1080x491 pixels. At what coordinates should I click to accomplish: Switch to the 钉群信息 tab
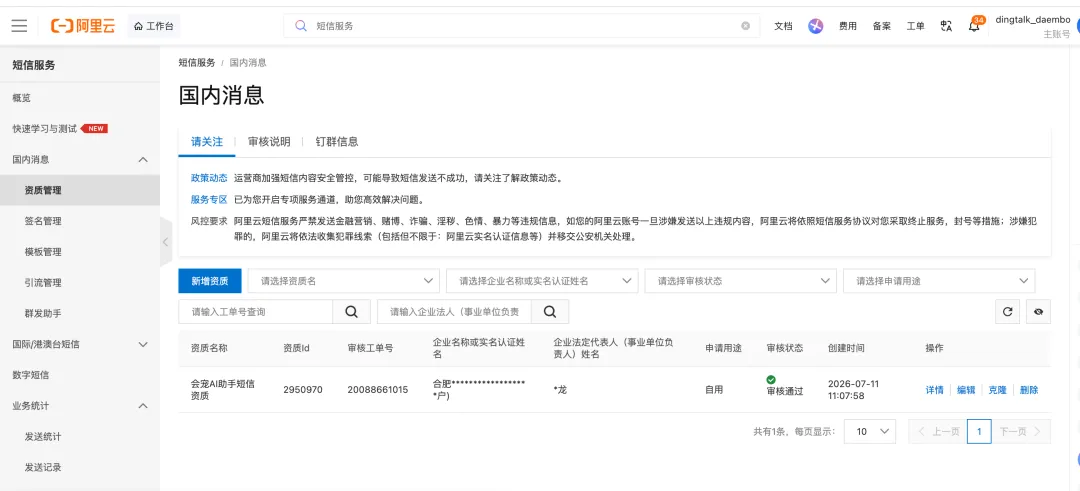pos(337,141)
